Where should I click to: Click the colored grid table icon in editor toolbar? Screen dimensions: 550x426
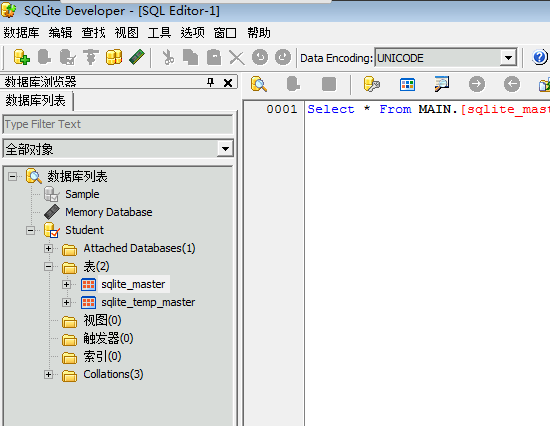(x=407, y=85)
